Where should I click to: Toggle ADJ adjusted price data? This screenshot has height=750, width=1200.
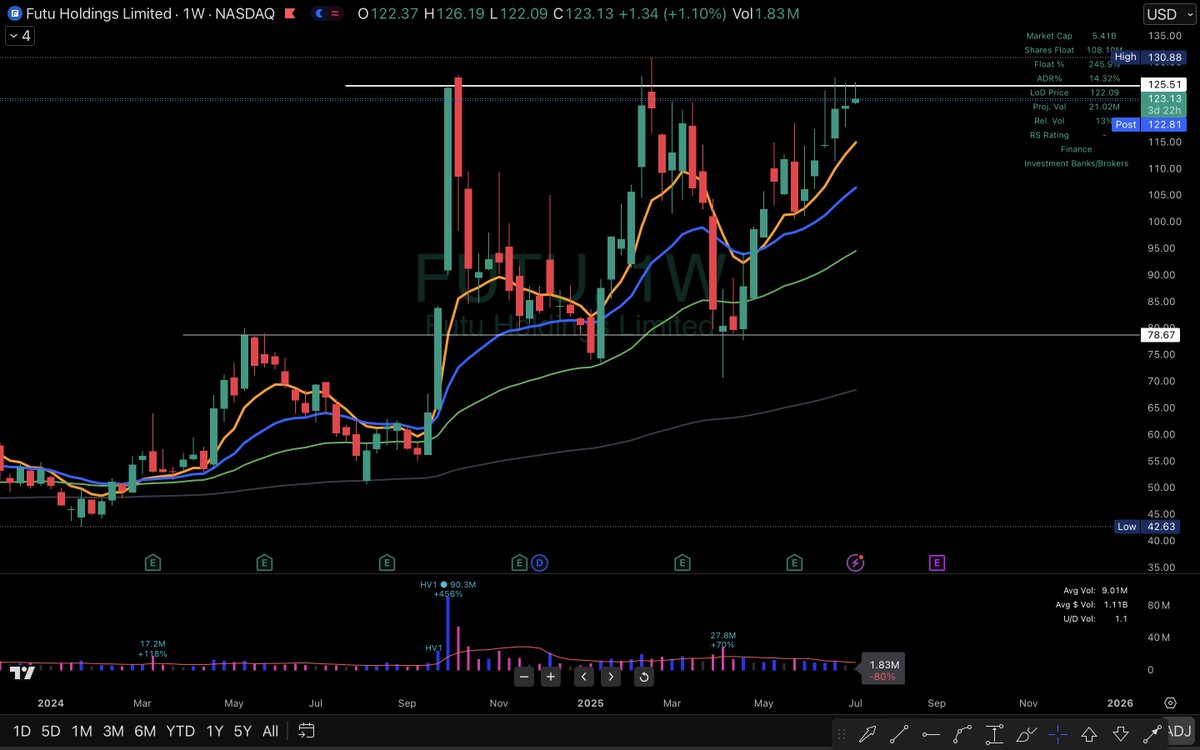(x=1181, y=731)
